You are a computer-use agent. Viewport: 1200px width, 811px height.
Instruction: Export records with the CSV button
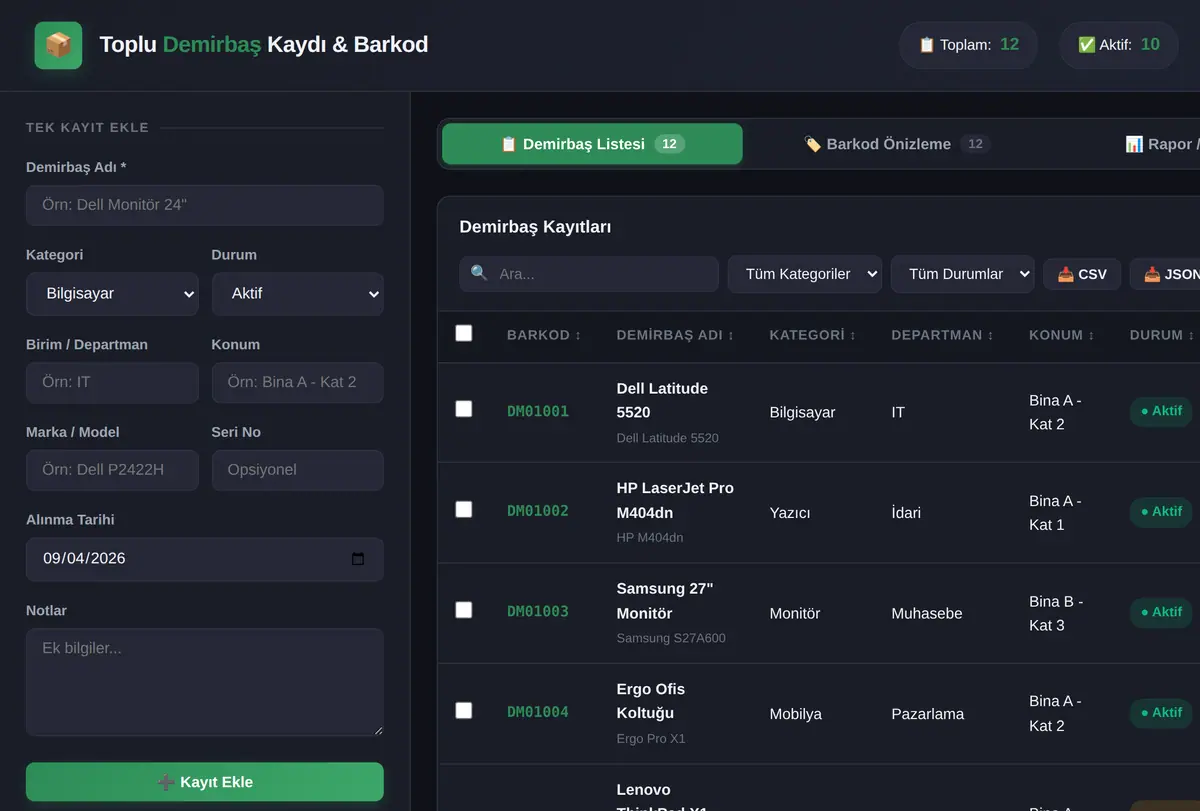1082,274
